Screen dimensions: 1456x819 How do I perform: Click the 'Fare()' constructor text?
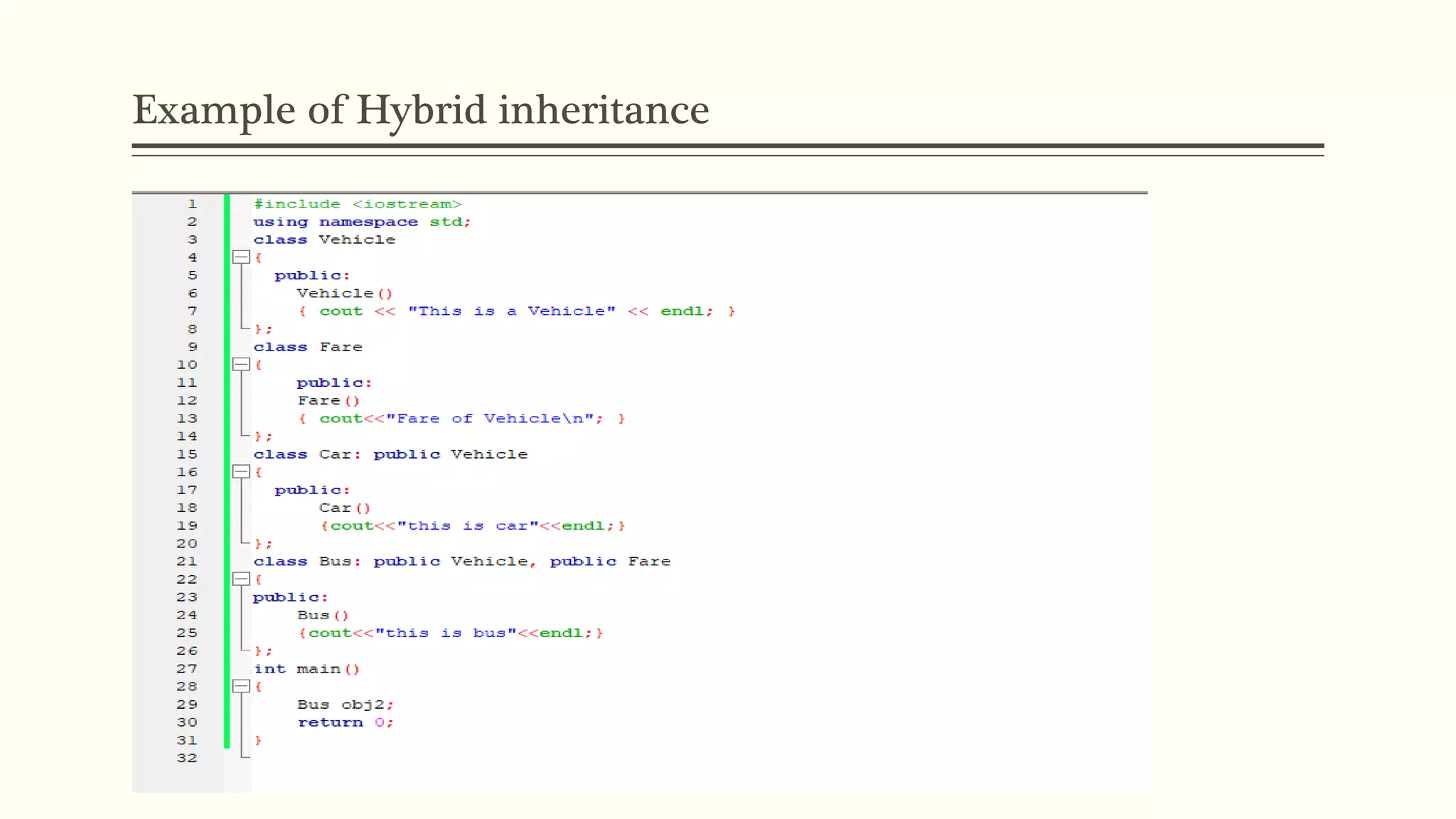(x=328, y=401)
